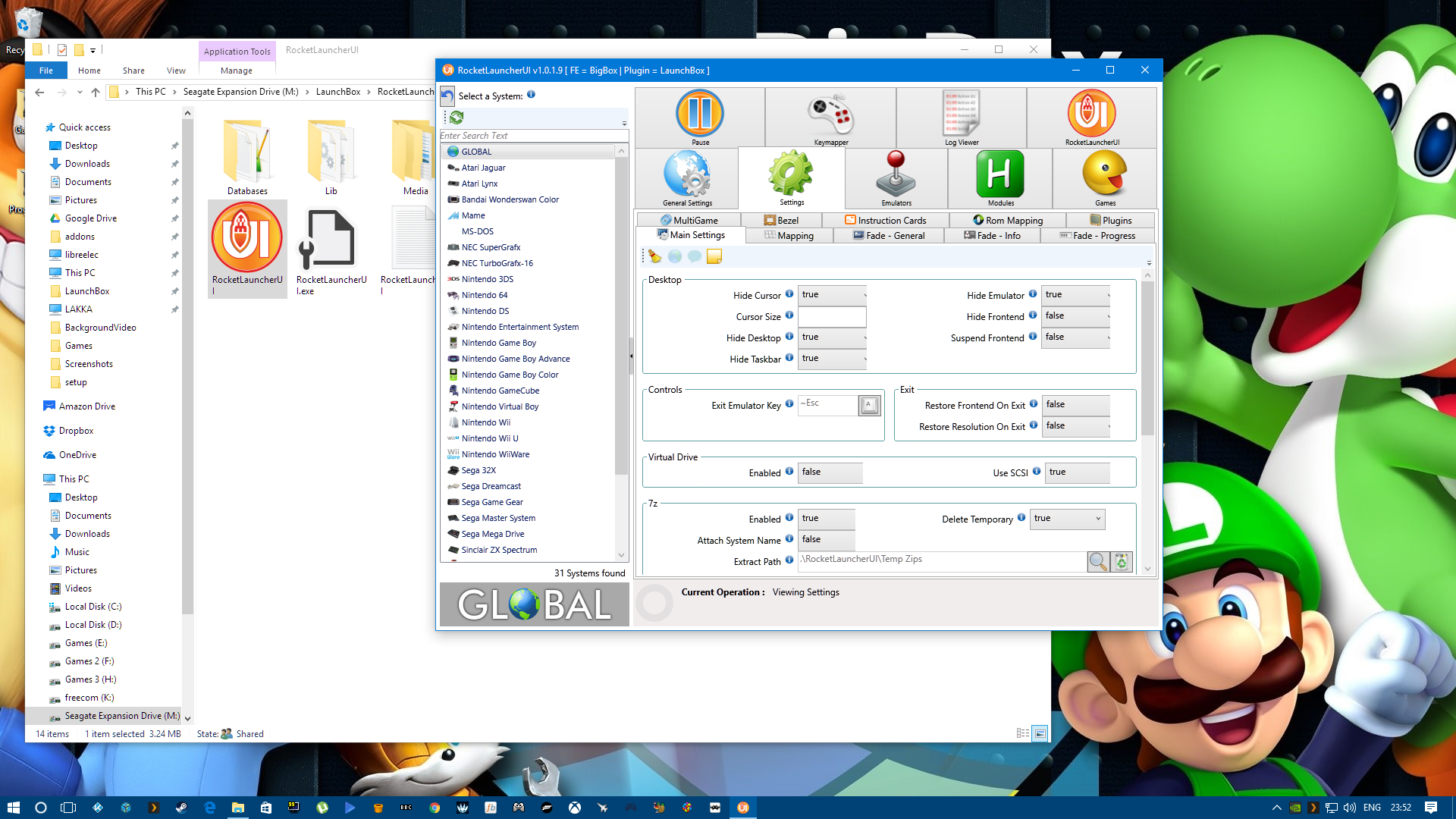Click the Extract Path text field
Image resolution: width=1456 pixels, height=819 pixels.
(943, 561)
